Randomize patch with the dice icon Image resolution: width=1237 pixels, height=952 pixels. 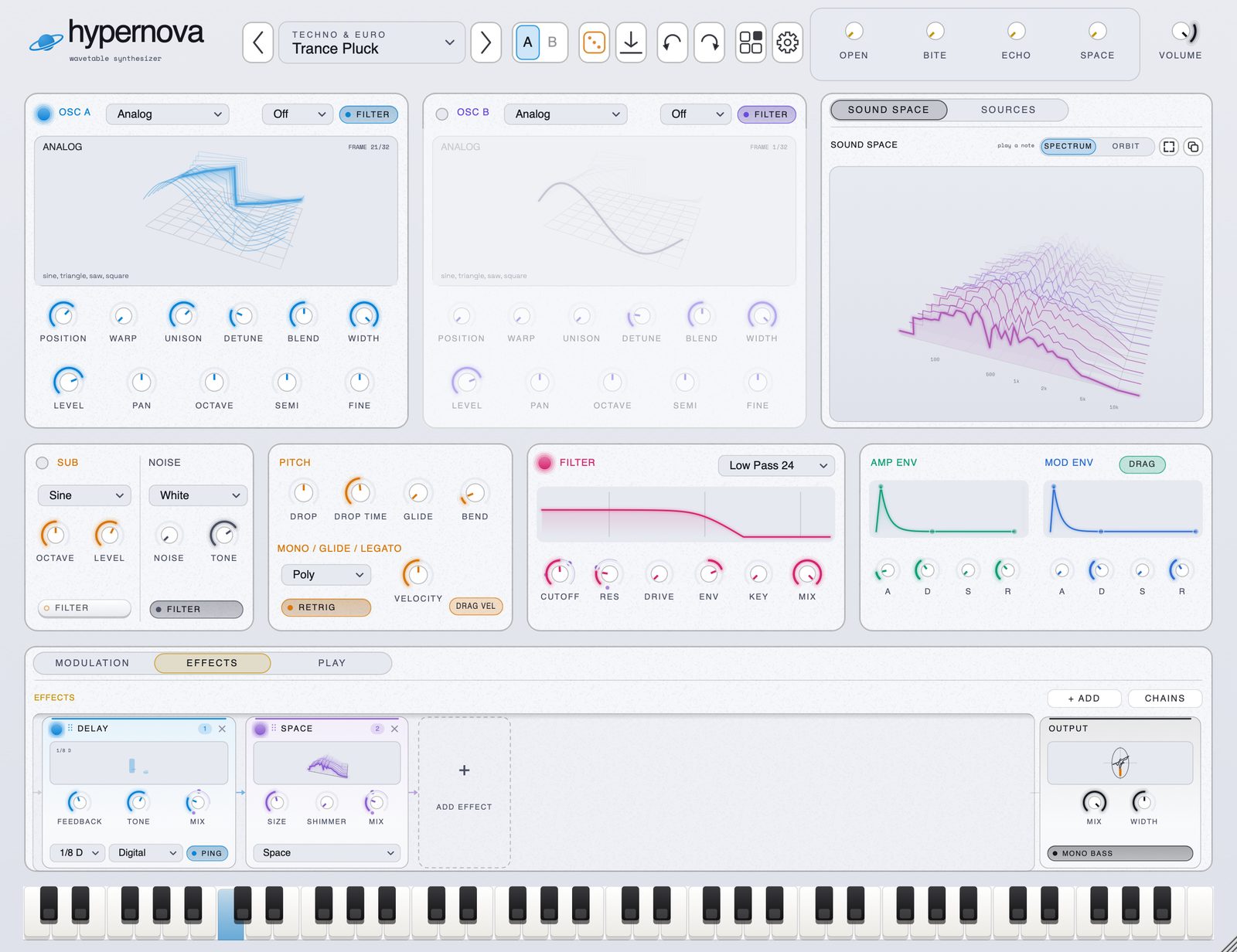pyautogui.click(x=594, y=42)
